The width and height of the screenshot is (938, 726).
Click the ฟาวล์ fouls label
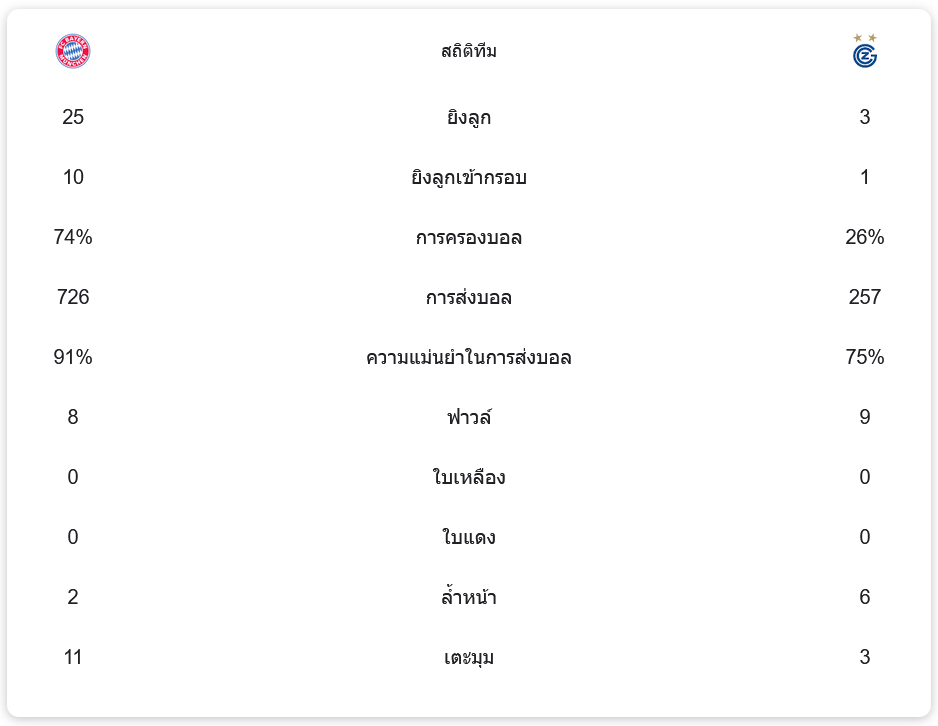[x=469, y=417]
